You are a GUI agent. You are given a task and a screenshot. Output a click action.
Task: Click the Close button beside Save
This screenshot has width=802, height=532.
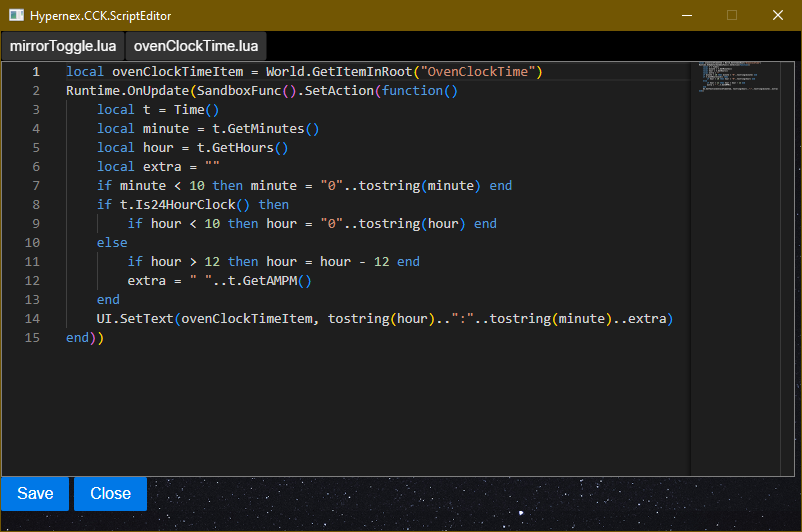coord(110,493)
